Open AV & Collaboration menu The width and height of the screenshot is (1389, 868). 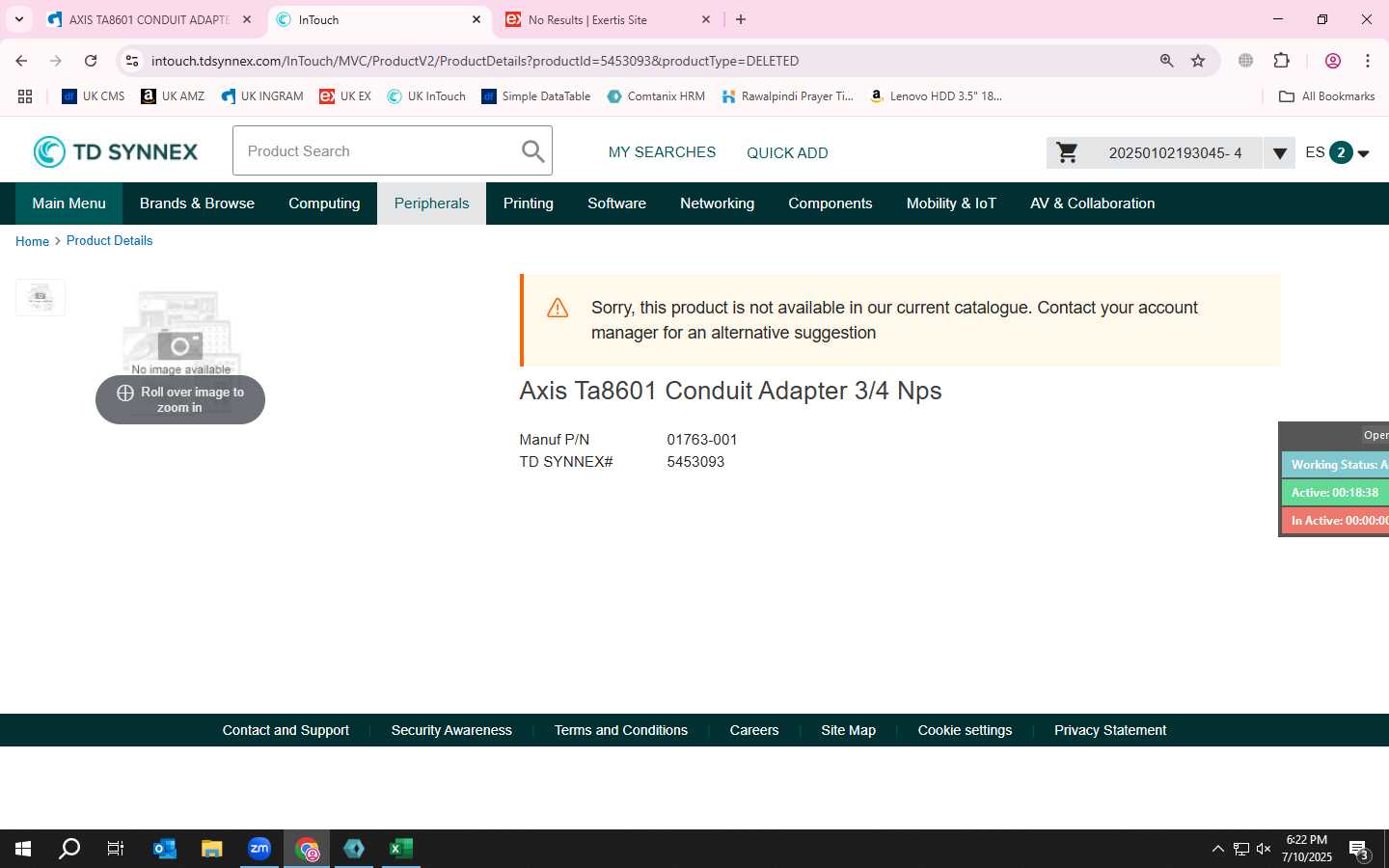coord(1092,203)
